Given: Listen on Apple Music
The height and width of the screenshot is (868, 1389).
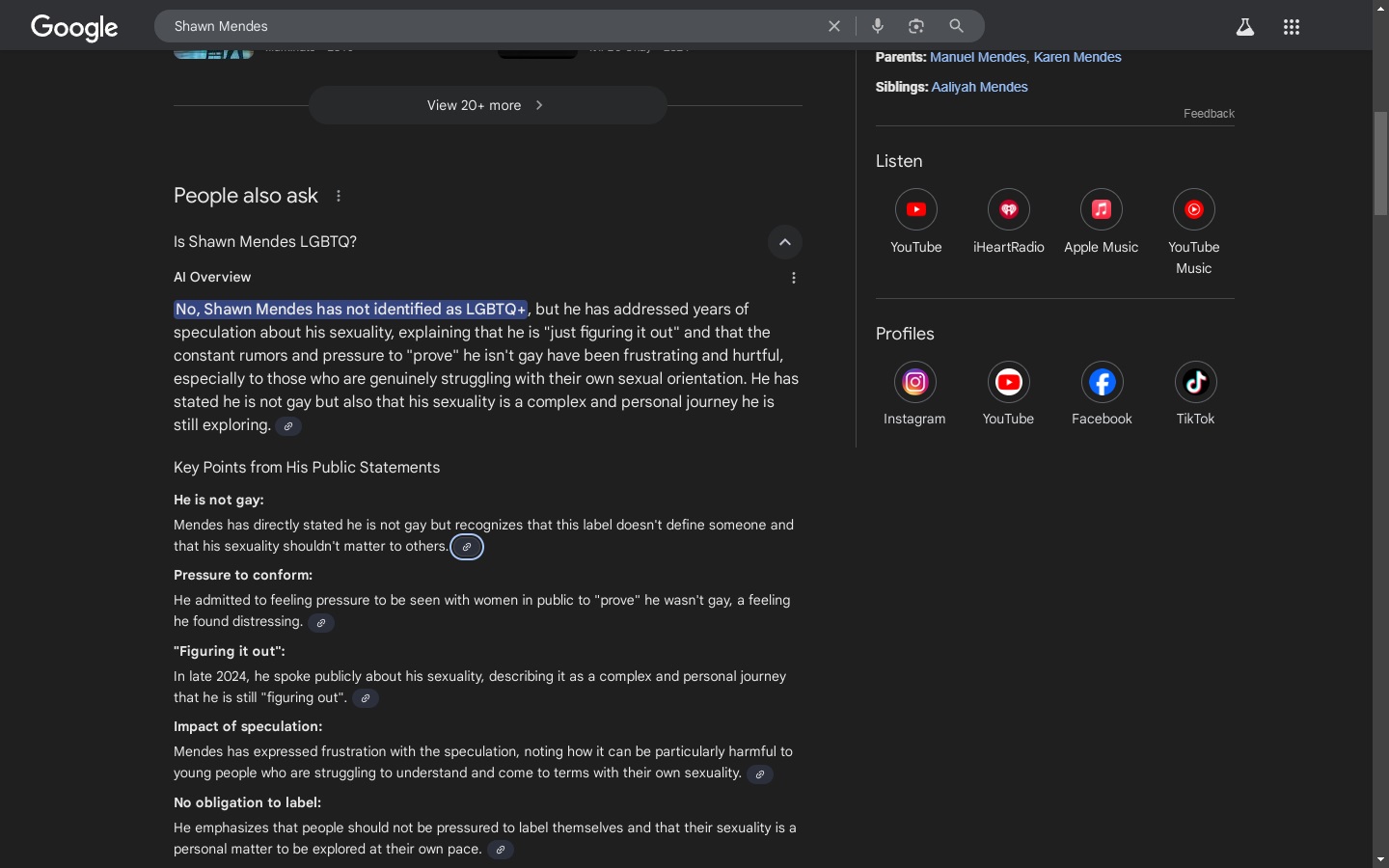Looking at the screenshot, I should (1102, 209).
